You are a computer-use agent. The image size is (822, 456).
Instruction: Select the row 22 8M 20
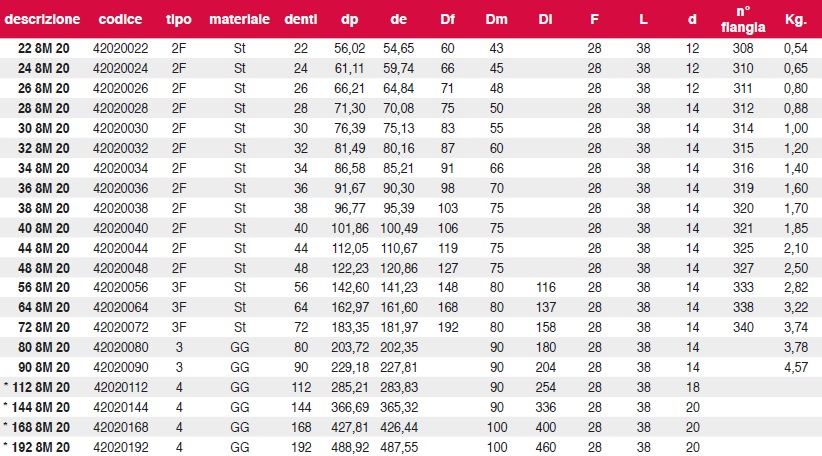(411, 48)
